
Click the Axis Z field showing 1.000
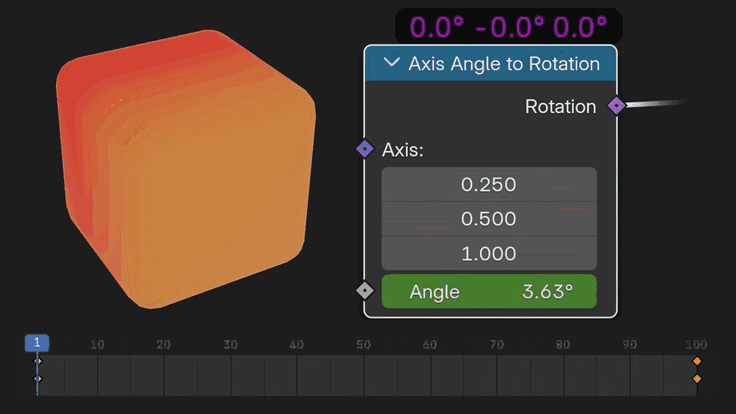pyautogui.click(x=489, y=253)
